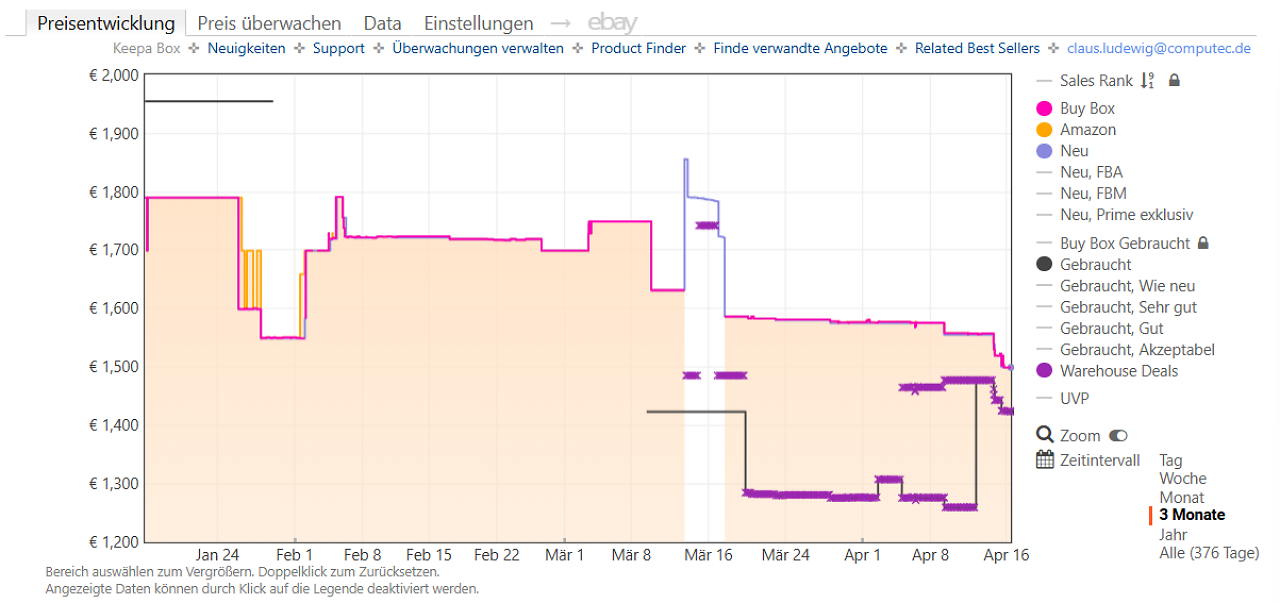Click the Buy Box Gebraucht lock icon
1280x603 pixels.
(x=1203, y=243)
